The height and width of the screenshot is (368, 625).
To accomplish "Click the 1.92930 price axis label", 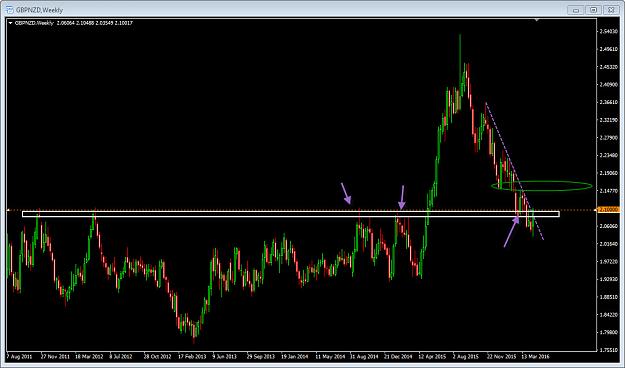I will tap(608, 279).
